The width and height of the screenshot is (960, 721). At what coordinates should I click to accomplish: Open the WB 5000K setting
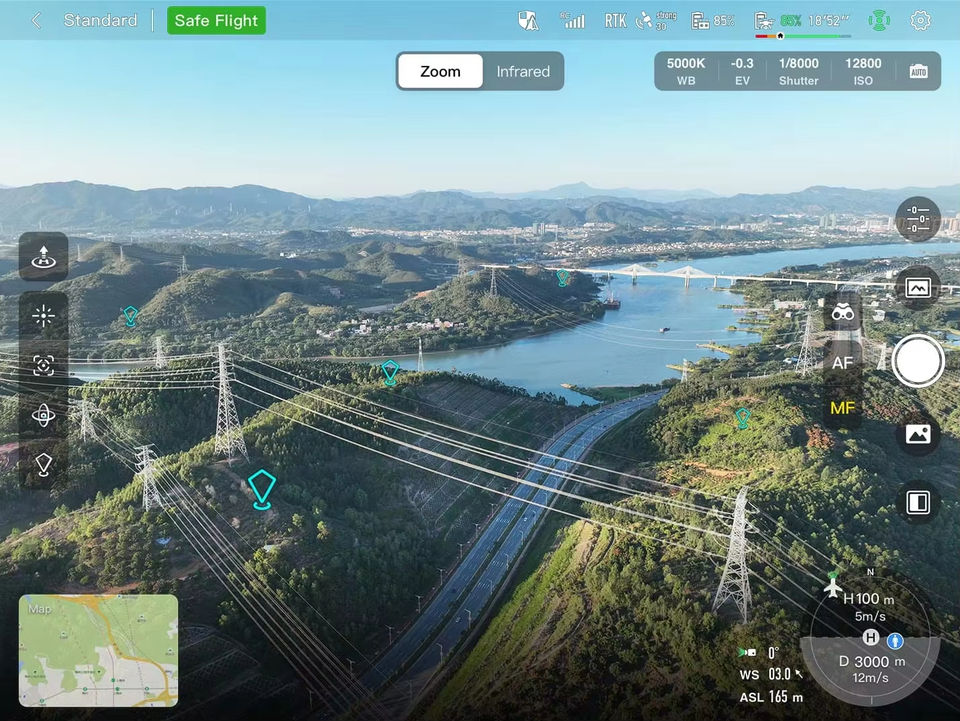coord(686,71)
